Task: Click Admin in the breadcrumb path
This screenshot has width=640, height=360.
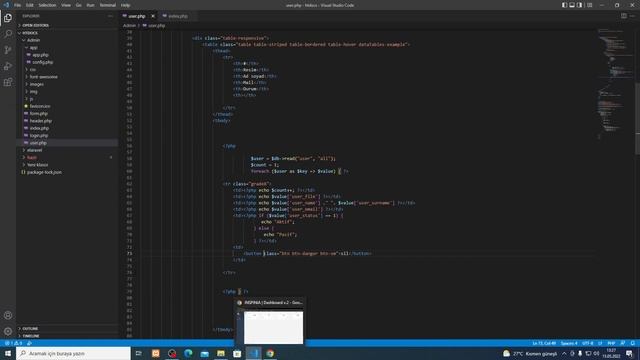Action: [x=129, y=25]
